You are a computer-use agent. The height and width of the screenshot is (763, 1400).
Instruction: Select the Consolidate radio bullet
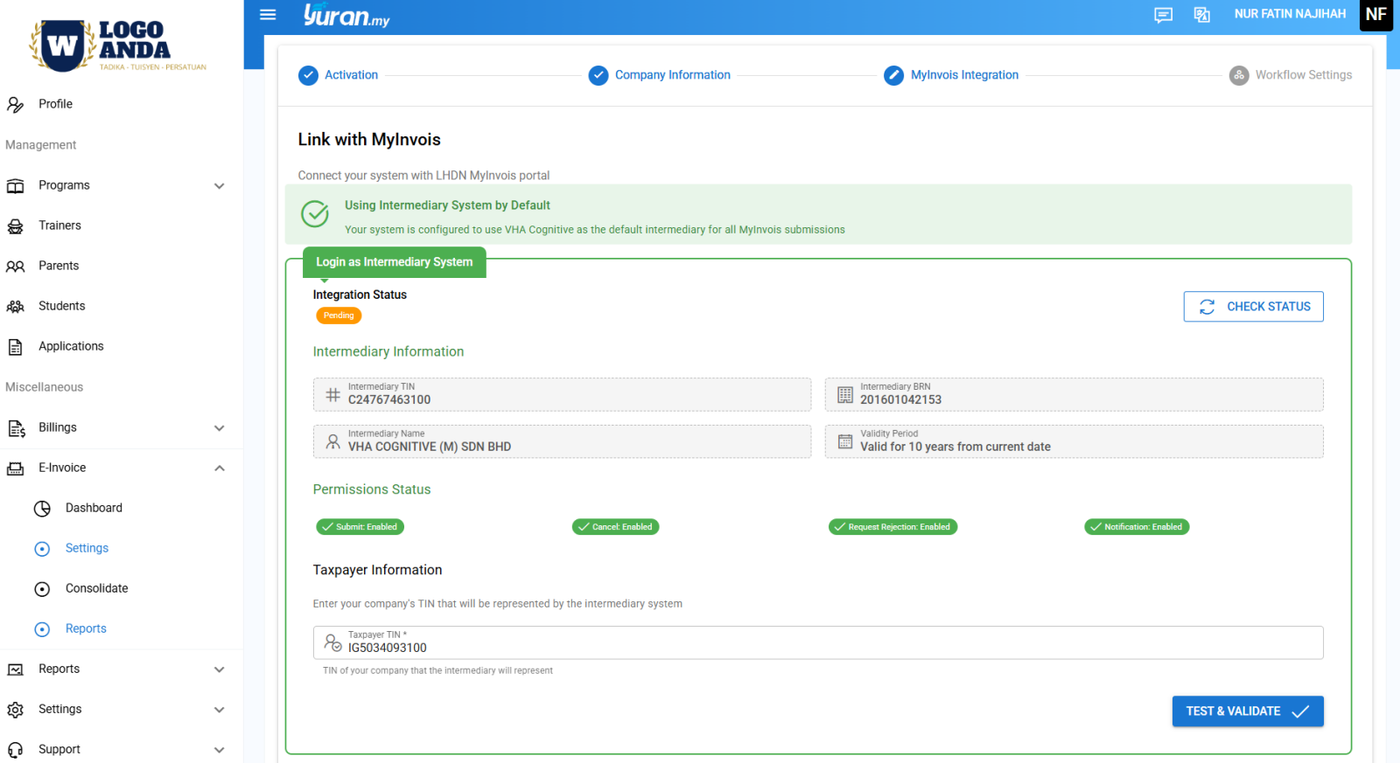tap(42, 589)
